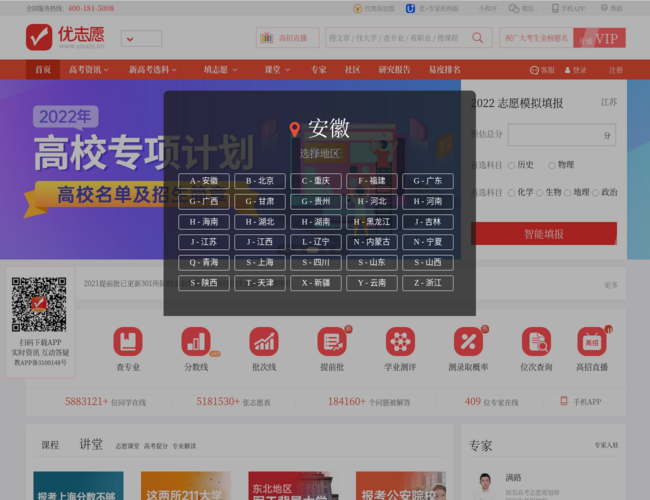Switch to the 课程 tab
This screenshot has height=500, width=650.
(50, 445)
